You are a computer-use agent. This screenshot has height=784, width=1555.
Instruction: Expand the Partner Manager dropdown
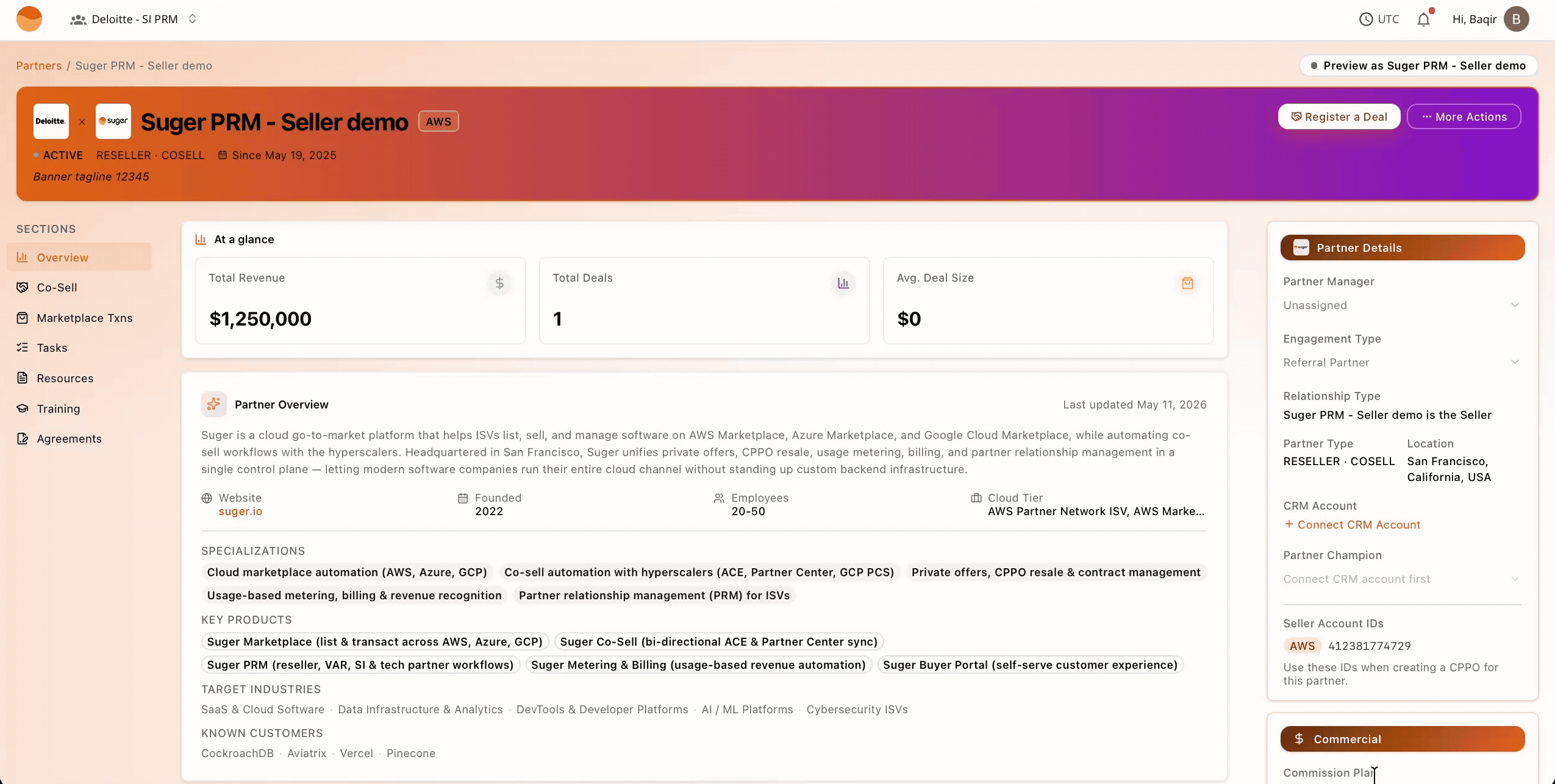[1401, 305]
